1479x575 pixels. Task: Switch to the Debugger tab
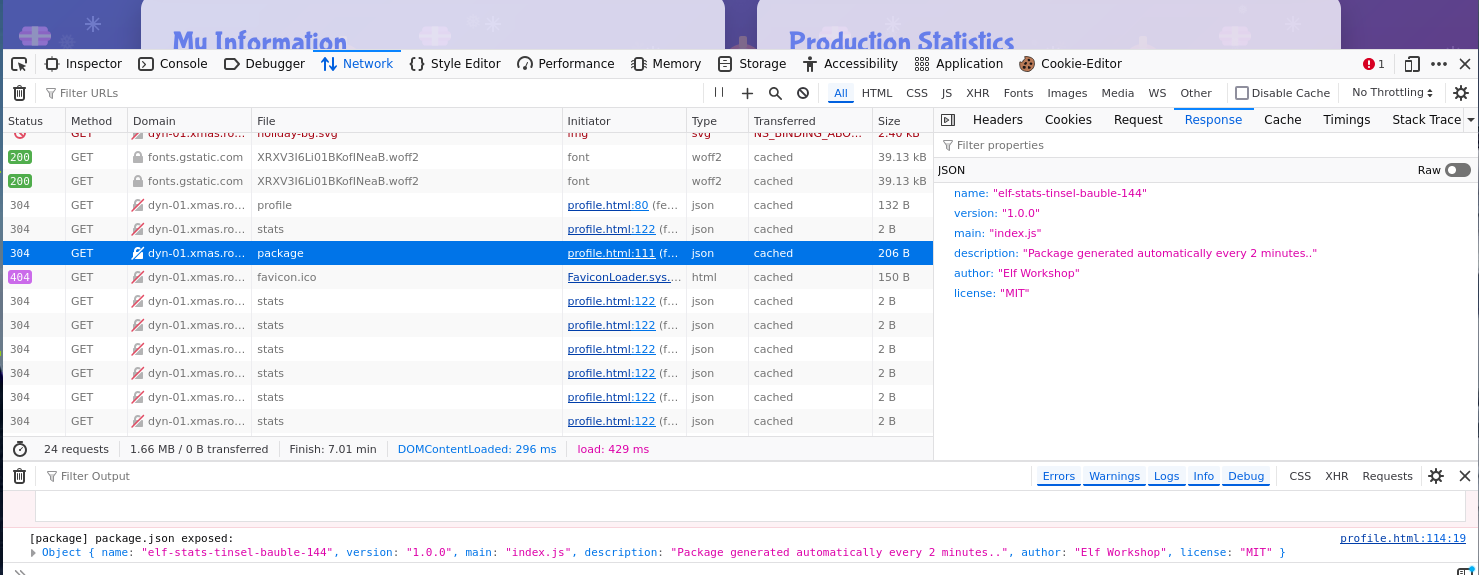point(264,64)
